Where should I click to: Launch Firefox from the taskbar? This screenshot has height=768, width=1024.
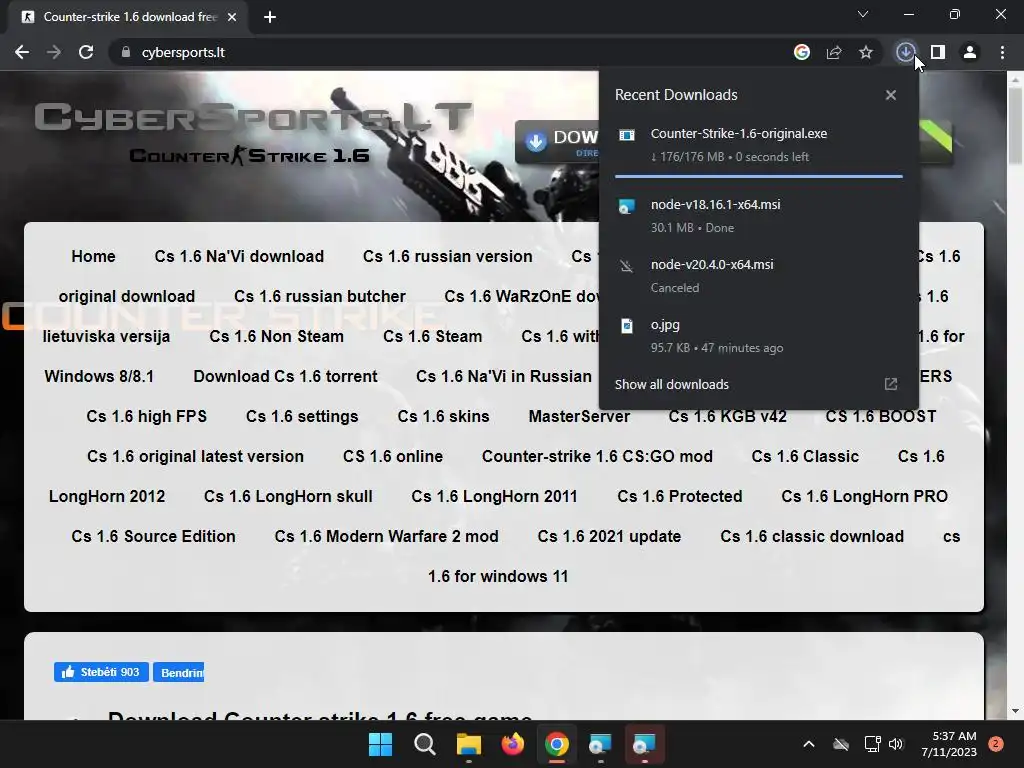pyautogui.click(x=513, y=744)
